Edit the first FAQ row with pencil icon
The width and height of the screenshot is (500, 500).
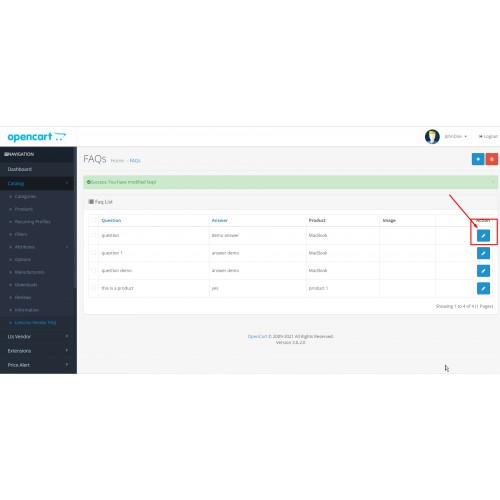click(483, 235)
